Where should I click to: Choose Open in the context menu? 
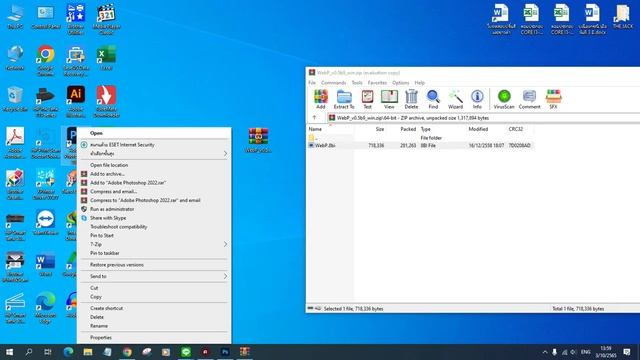click(154, 133)
